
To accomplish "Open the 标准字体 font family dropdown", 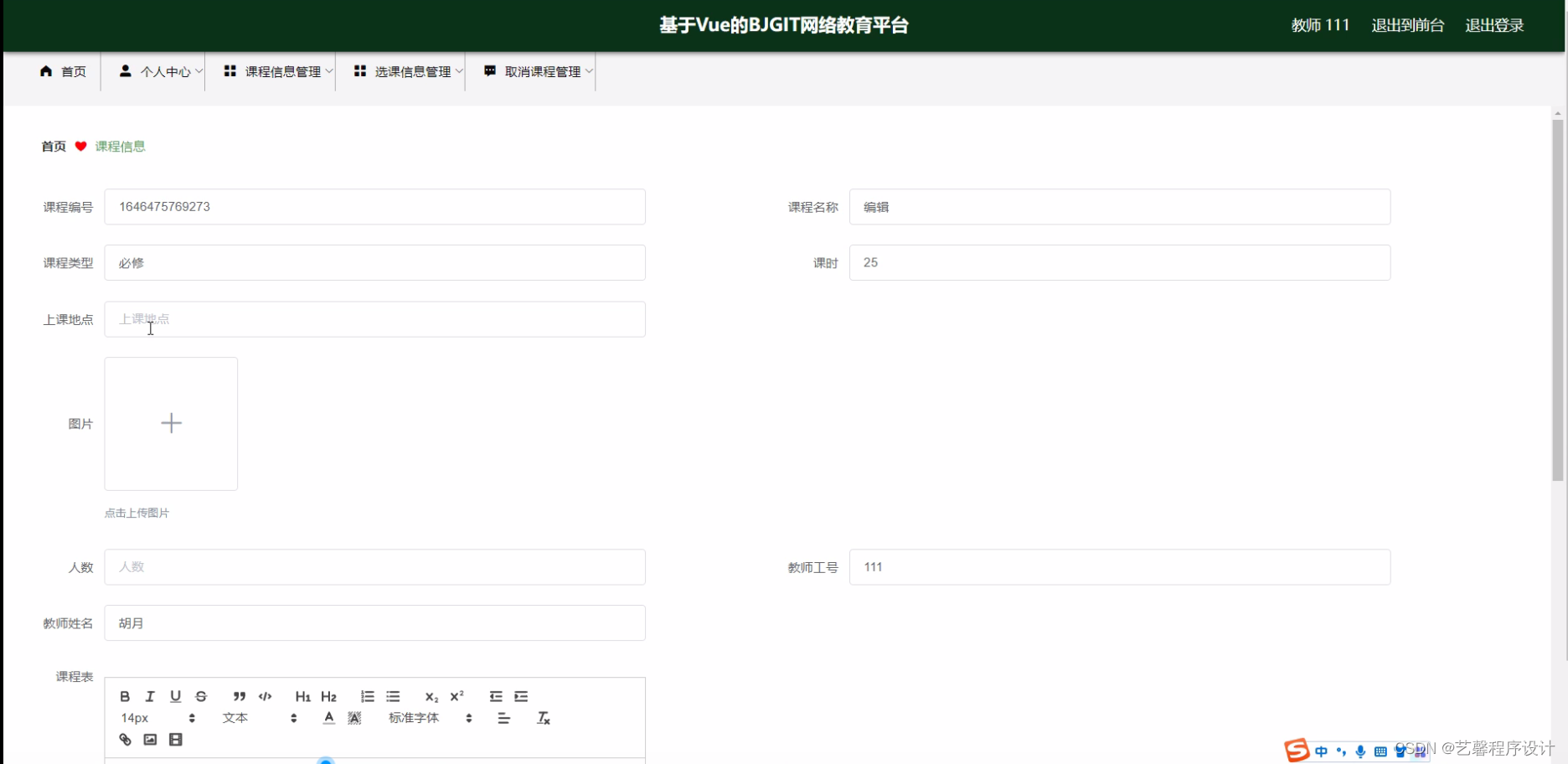I will [x=414, y=718].
